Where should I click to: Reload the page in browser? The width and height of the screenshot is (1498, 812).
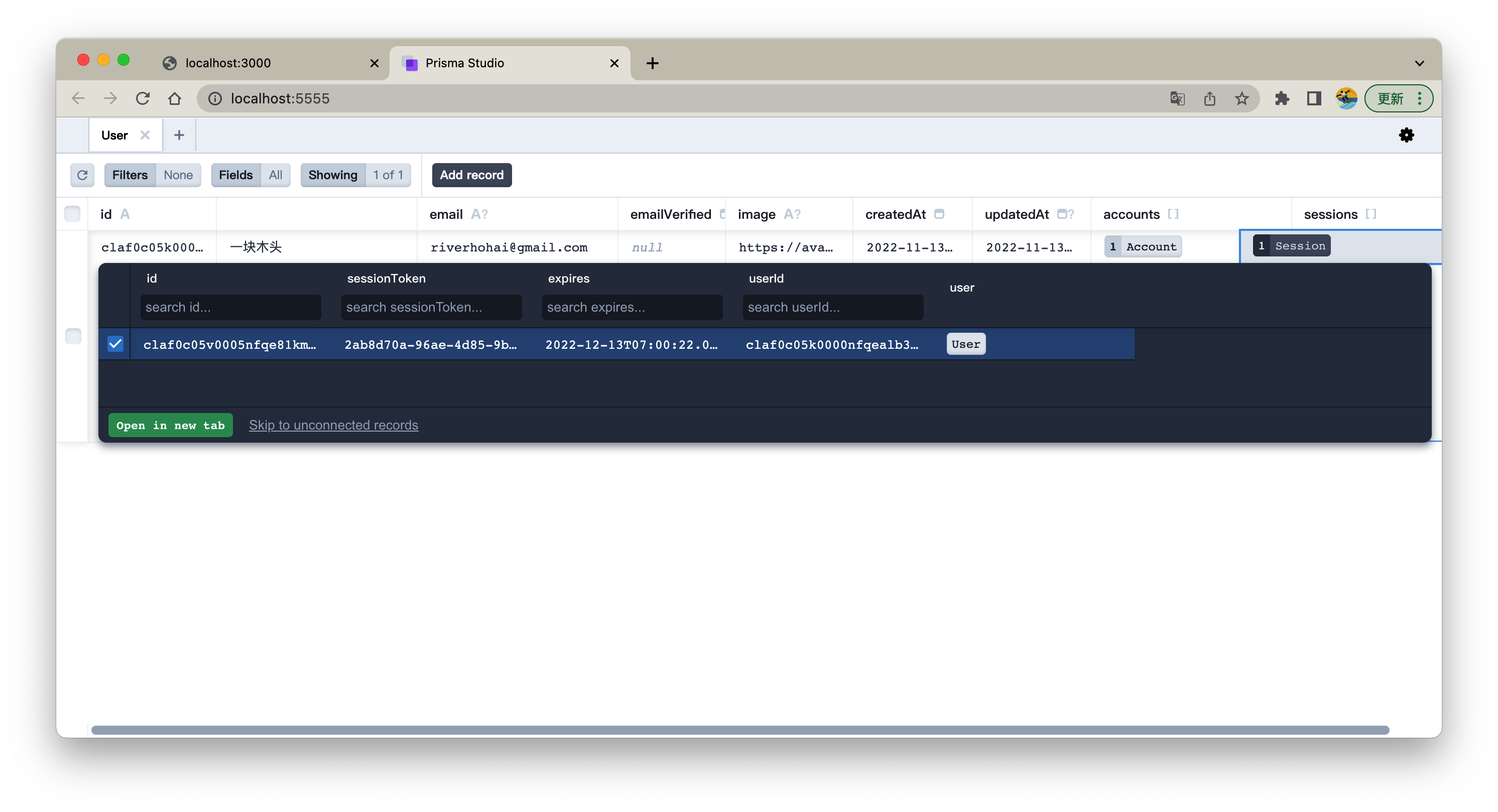click(143, 98)
